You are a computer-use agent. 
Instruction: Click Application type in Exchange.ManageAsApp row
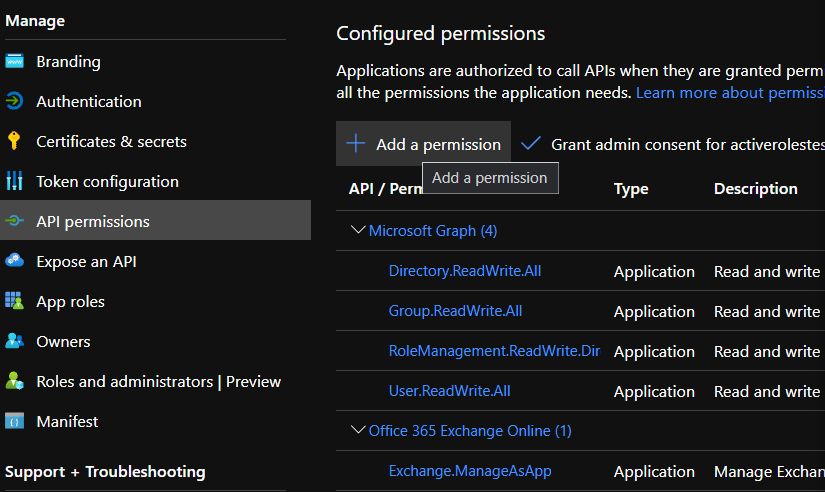tap(654, 471)
